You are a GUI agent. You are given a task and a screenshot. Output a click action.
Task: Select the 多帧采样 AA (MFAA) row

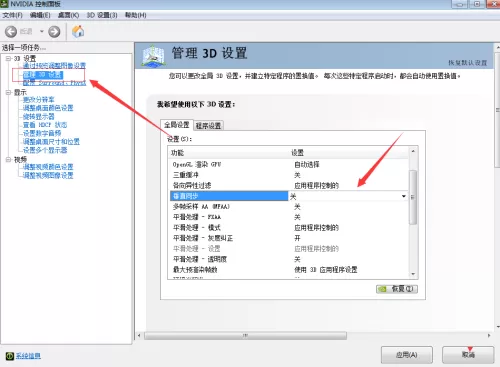(x=289, y=207)
